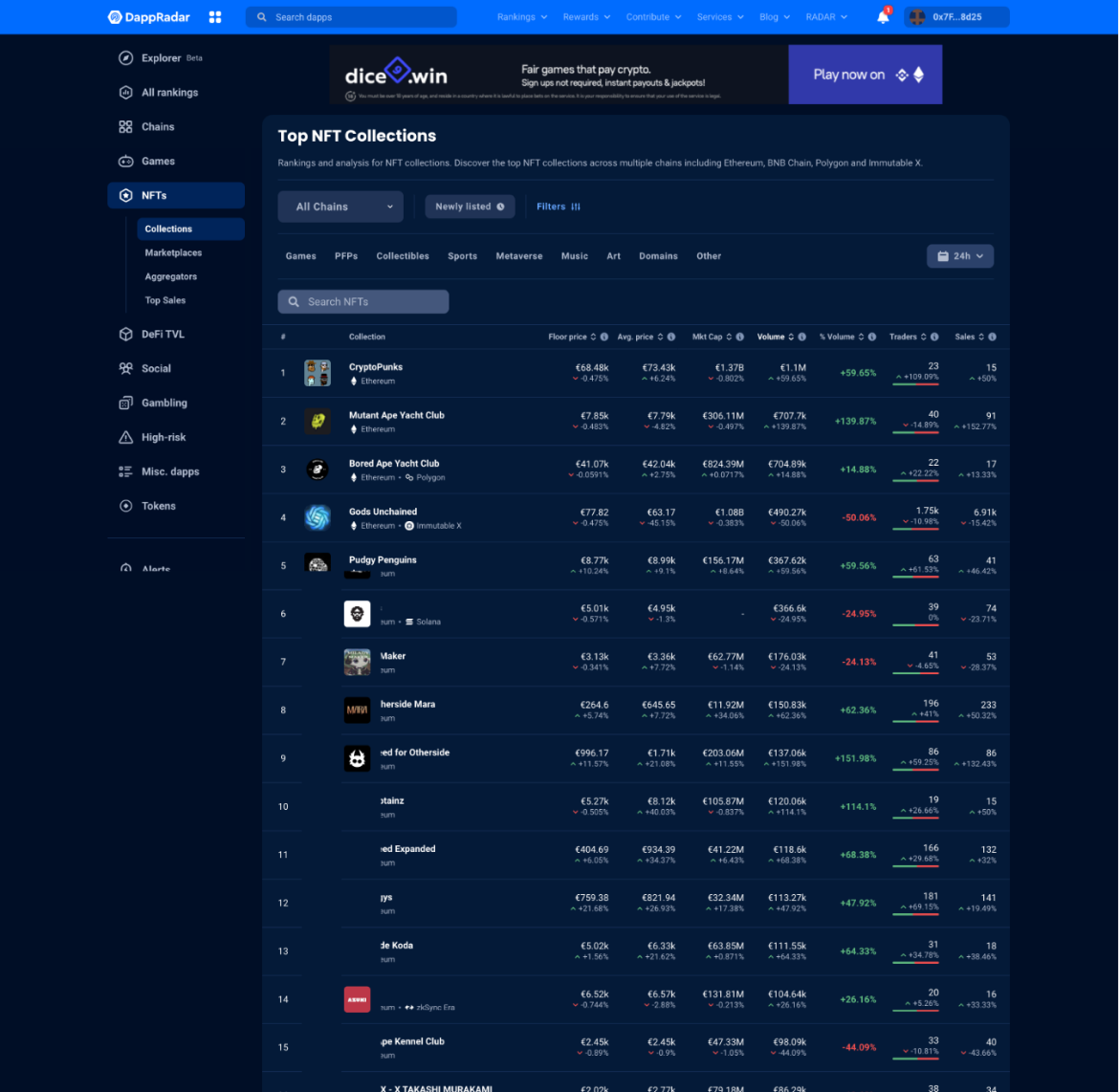The image size is (1119, 1092).
Task: Click the Explorer compass icon in sidebar
Action: click(125, 57)
